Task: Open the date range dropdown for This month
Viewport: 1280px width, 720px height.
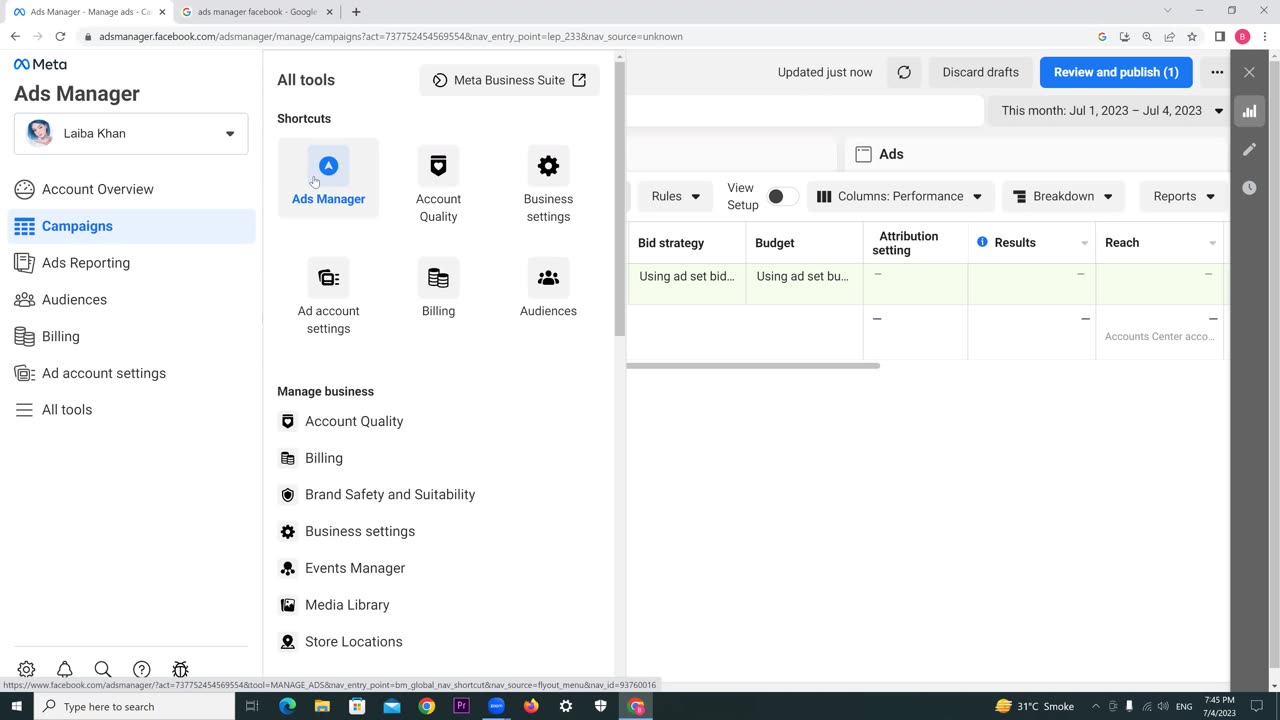Action: [x=1112, y=111]
